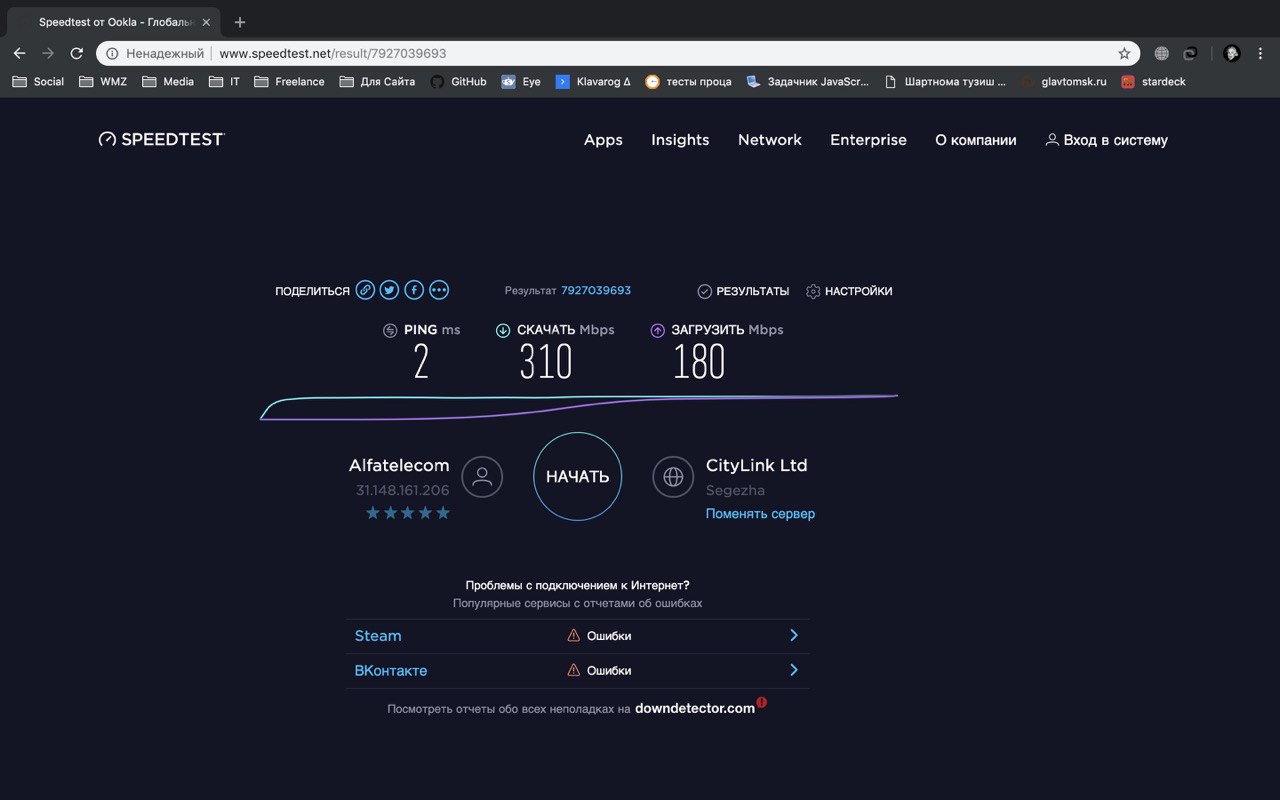Image resolution: width=1280 pixels, height=800 pixels.
Task: Bookmark this page with star icon
Action: [x=1124, y=53]
